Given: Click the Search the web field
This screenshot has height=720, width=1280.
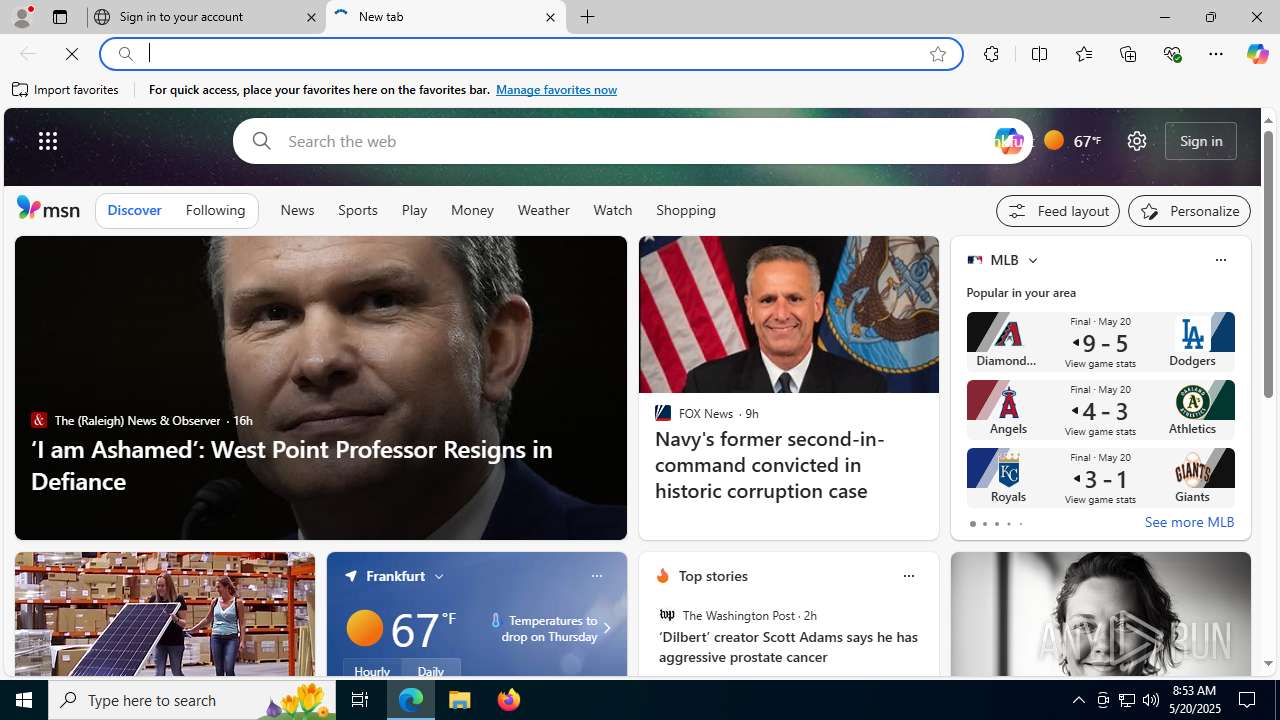Looking at the screenshot, I should [x=630, y=141].
